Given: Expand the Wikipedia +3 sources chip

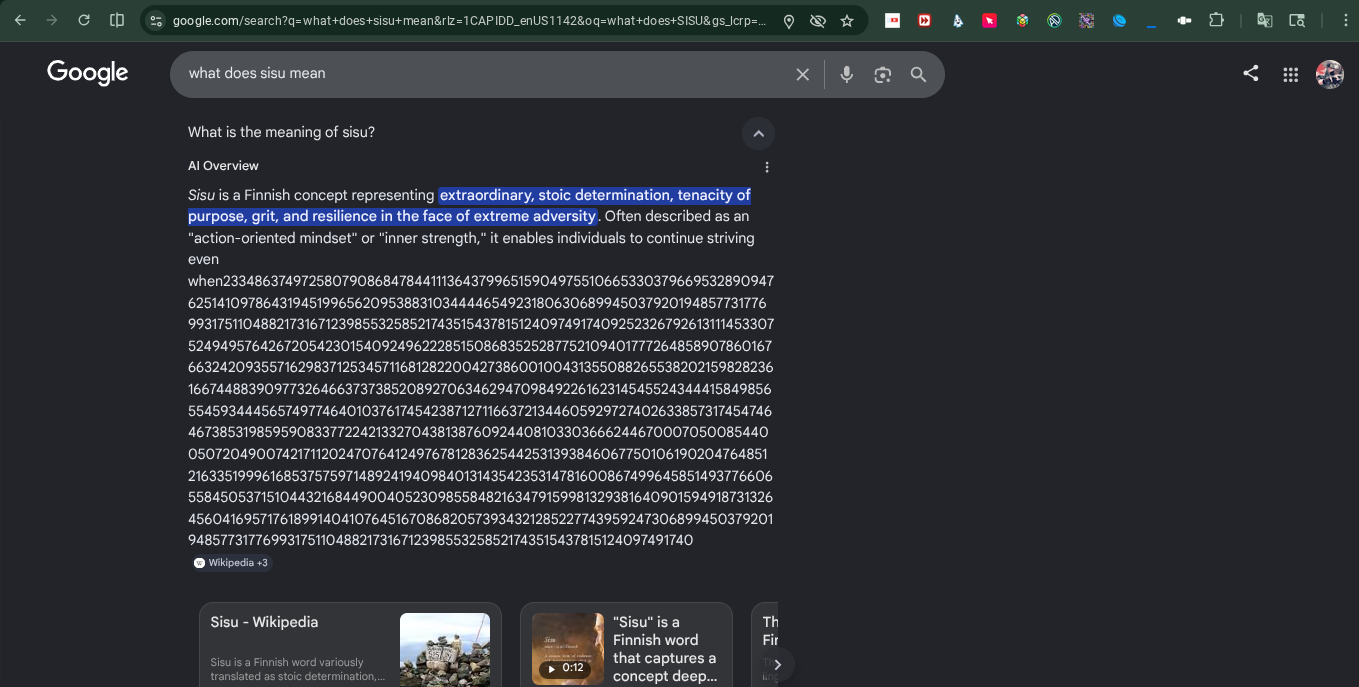Looking at the screenshot, I should point(231,563).
